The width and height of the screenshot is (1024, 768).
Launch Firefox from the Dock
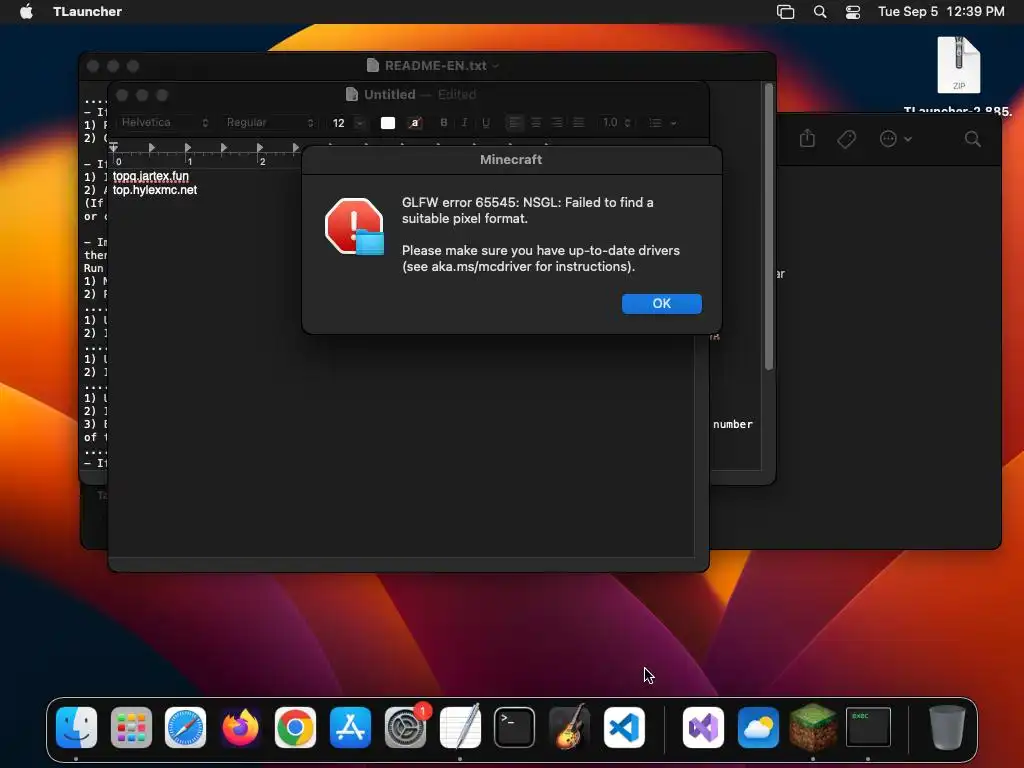click(240, 727)
